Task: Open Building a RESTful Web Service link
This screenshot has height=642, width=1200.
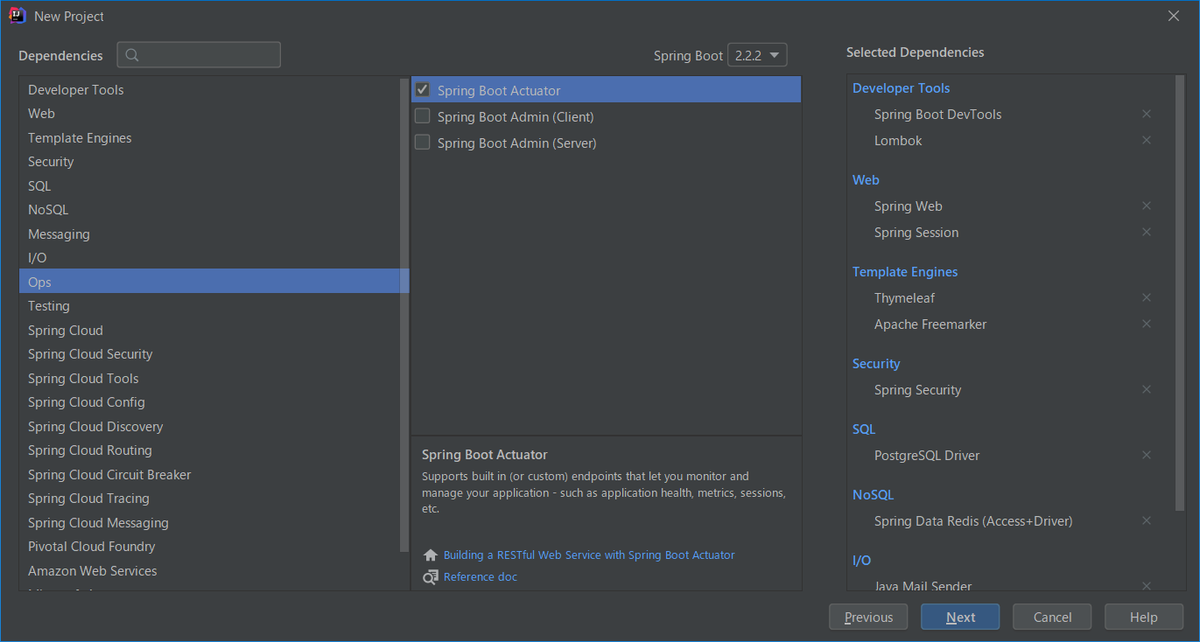Action: (589, 555)
